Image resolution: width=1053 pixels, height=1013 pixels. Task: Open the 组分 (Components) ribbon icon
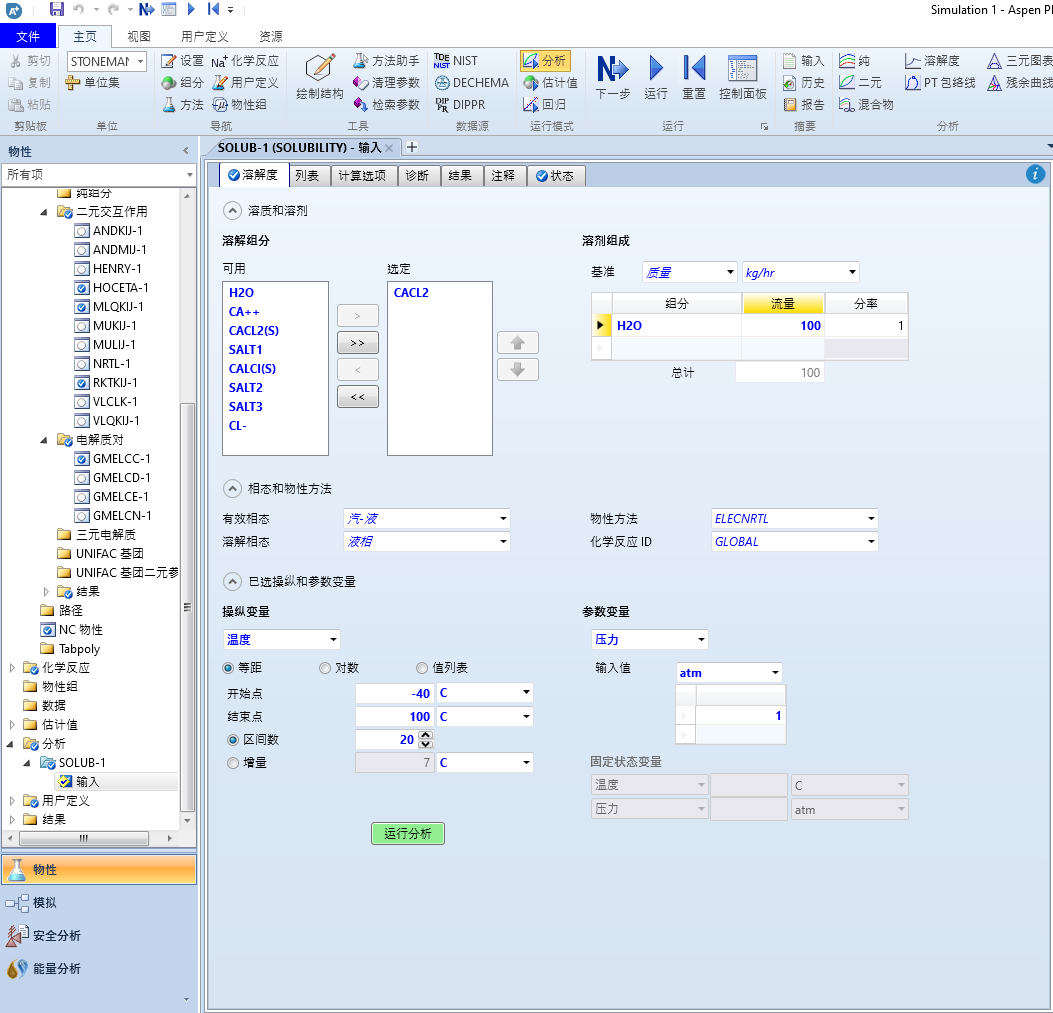(183, 83)
